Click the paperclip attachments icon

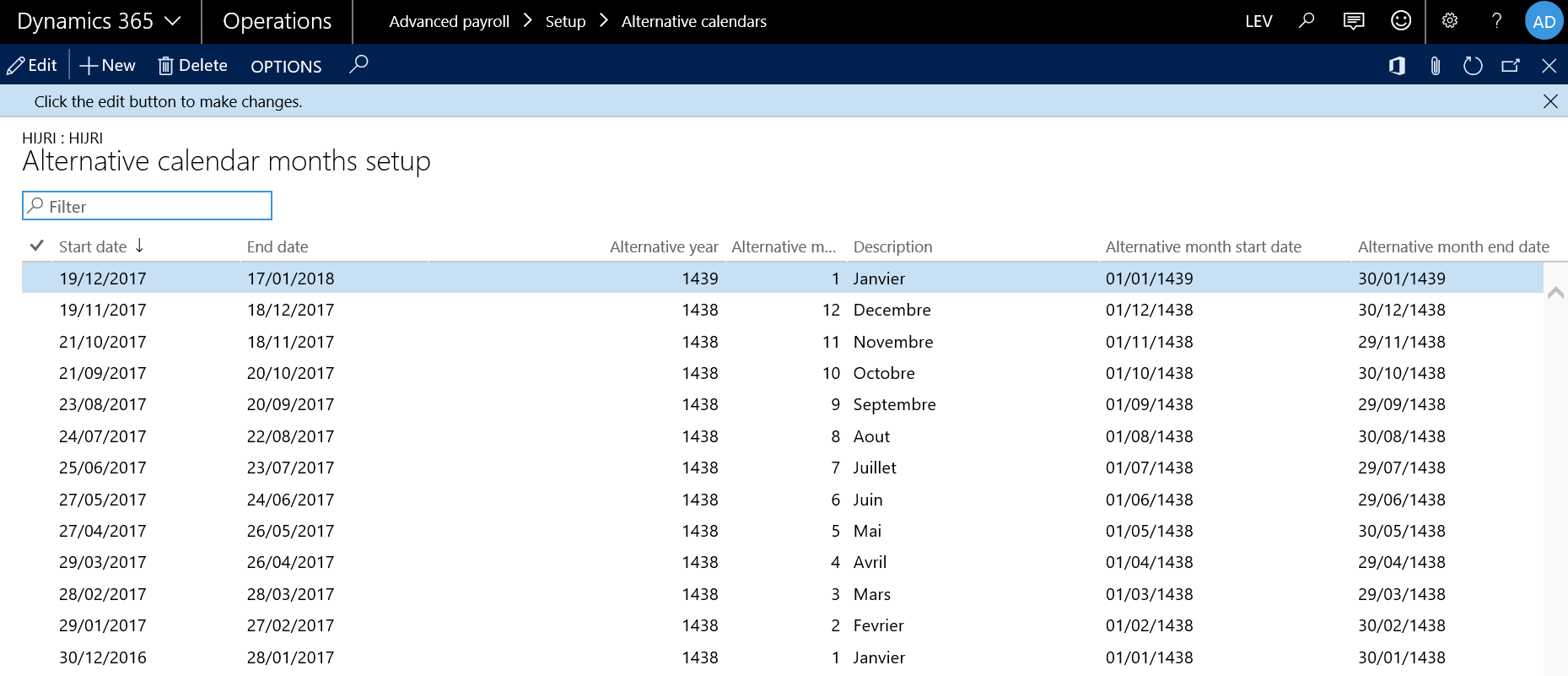tap(1436, 65)
